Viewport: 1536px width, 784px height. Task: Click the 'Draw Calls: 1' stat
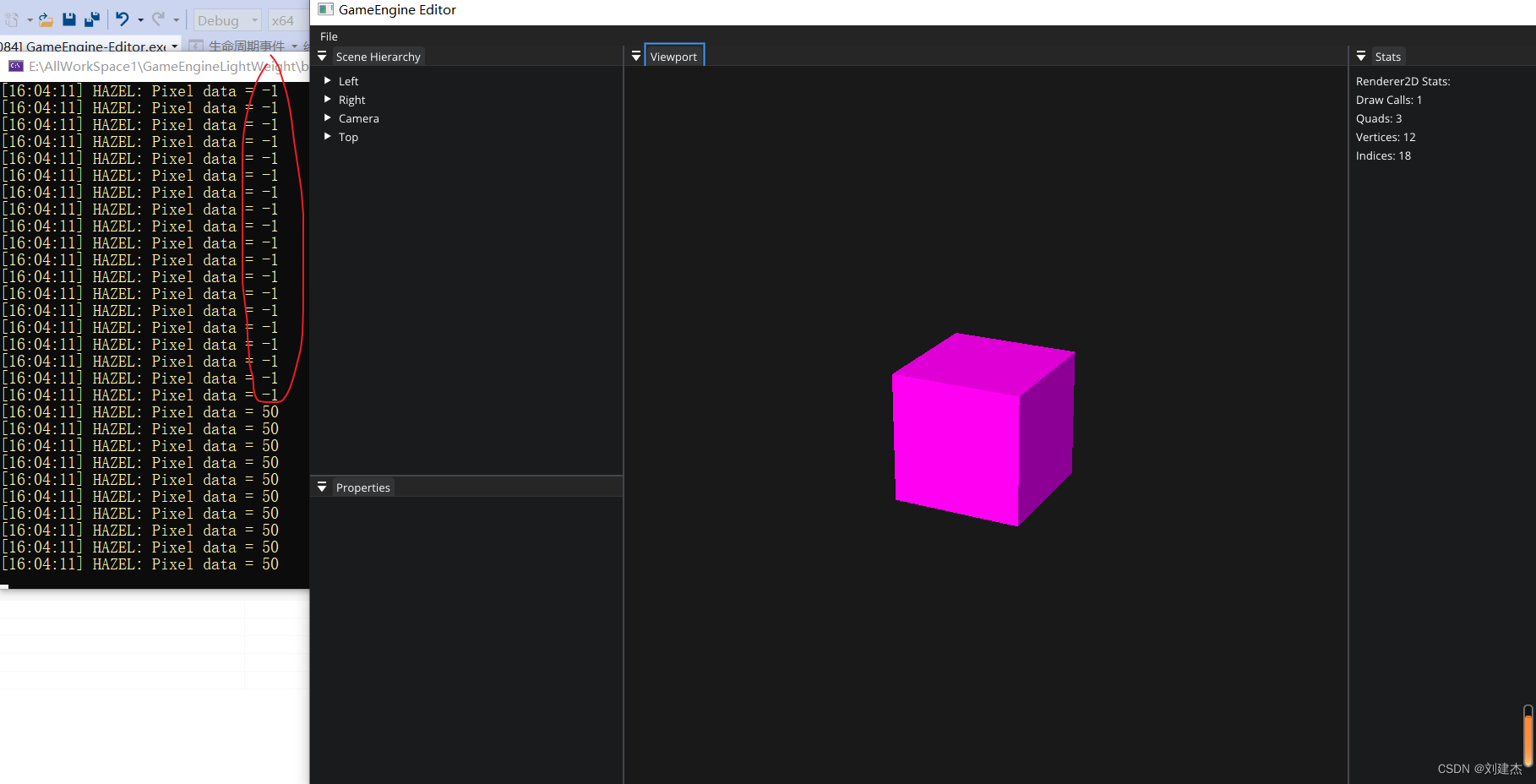tap(1389, 100)
